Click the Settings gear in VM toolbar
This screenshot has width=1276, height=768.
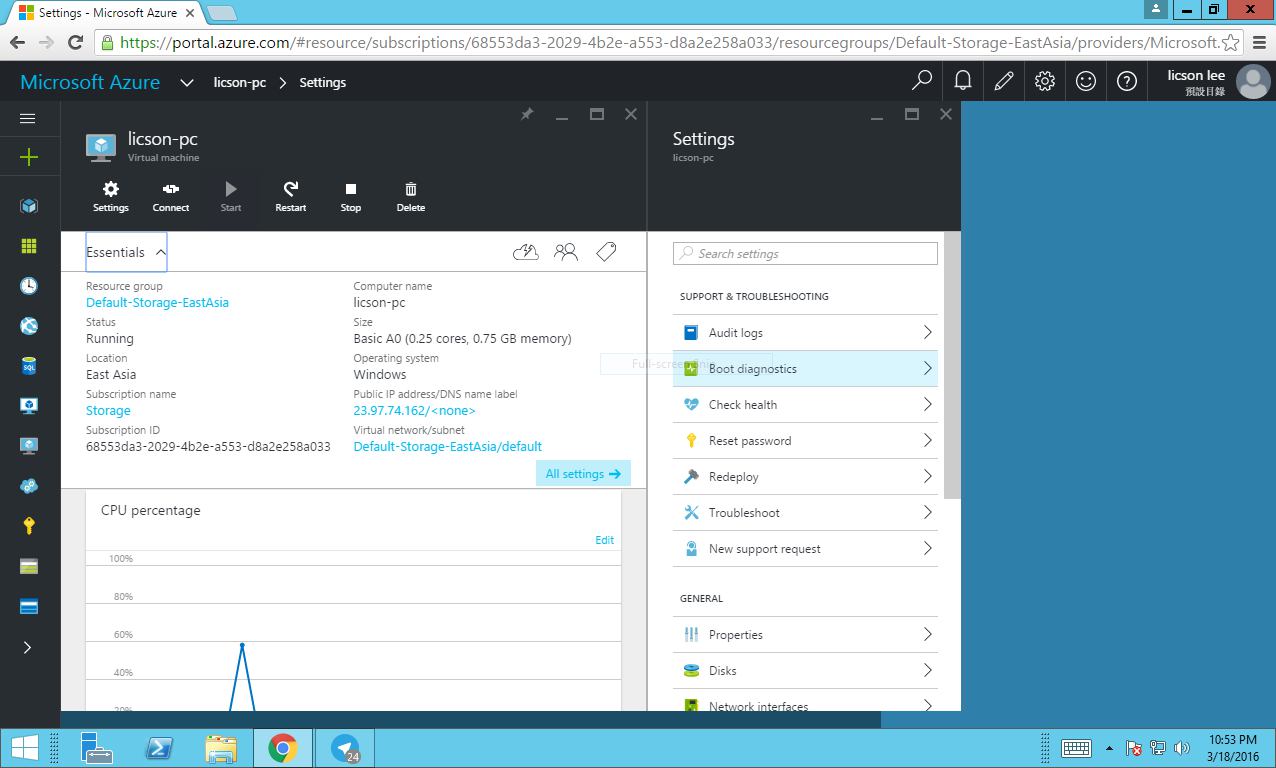111,196
